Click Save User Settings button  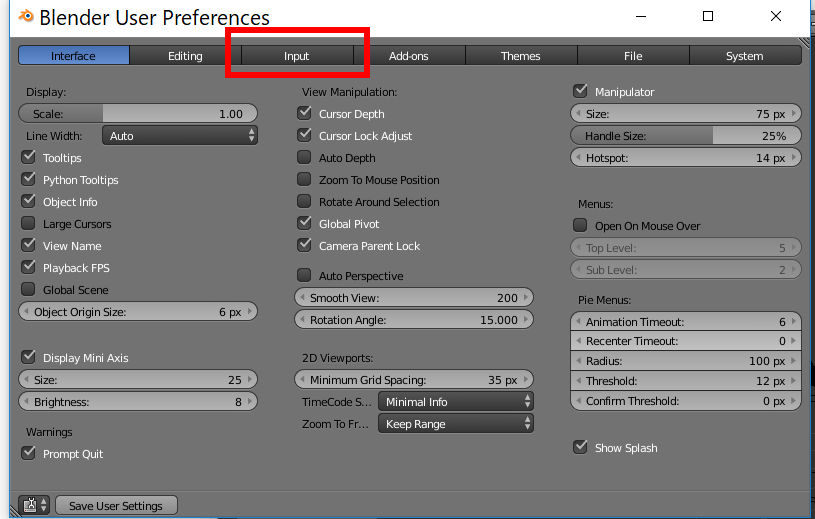pyautogui.click(x=116, y=505)
